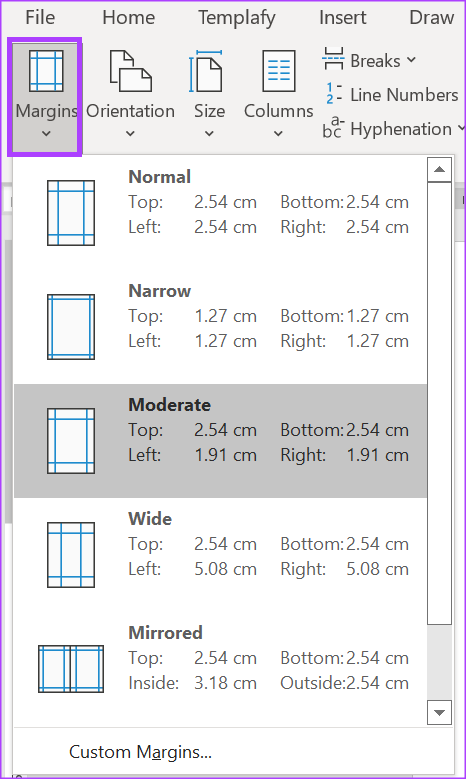466x779 pixels.
Task: Click the Columns layout icon
Action: [x=279, y=71]
